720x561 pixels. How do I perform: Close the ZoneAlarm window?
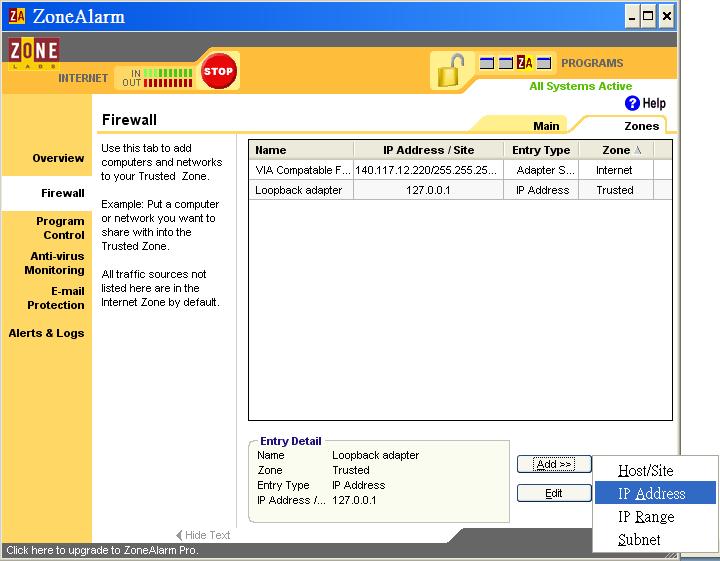667,17
